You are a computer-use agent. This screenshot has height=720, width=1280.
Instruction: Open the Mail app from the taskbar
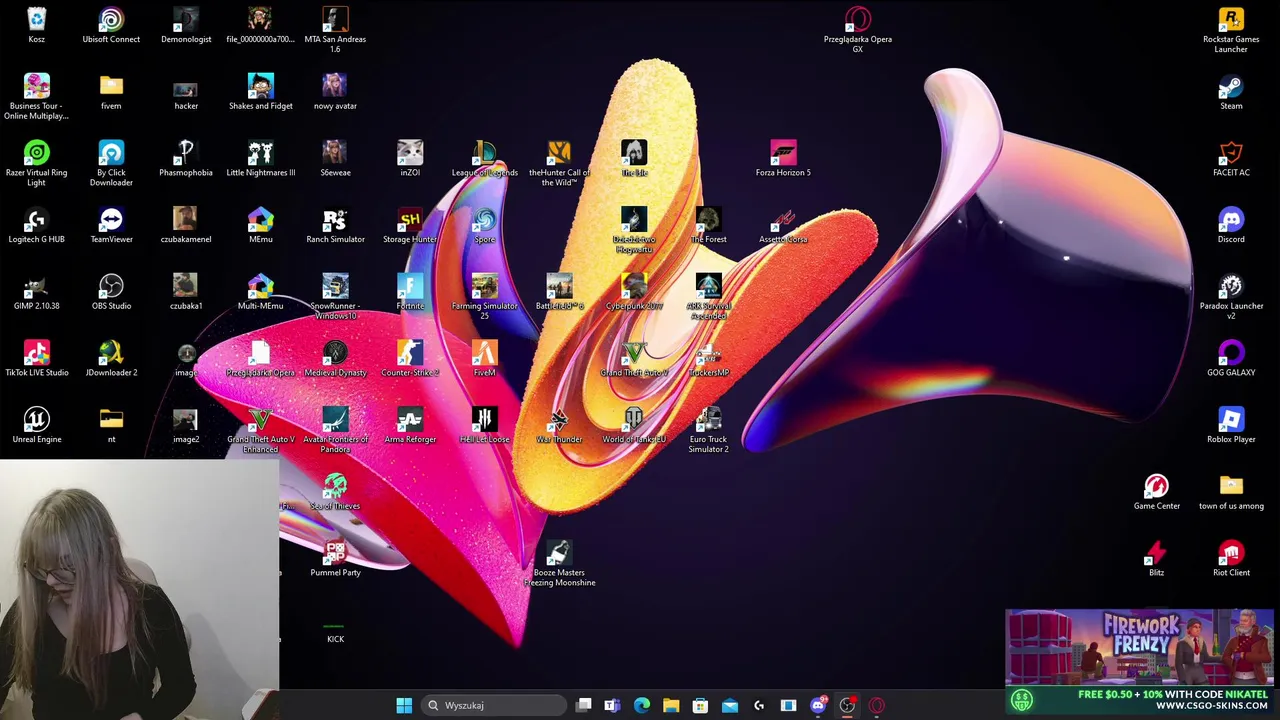[730, 705]
